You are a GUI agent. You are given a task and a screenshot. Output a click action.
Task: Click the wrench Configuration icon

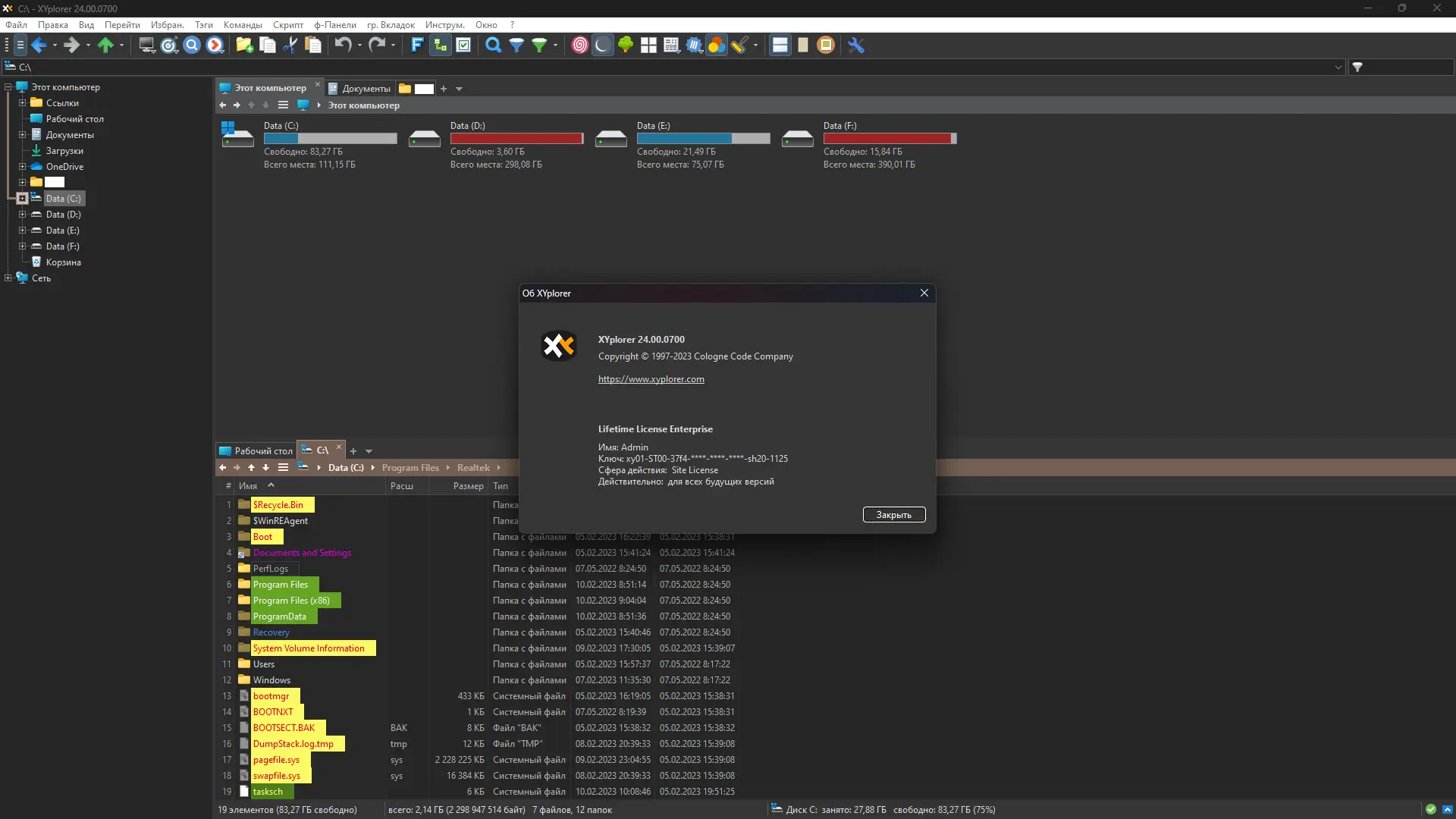(x=856, y=45)
